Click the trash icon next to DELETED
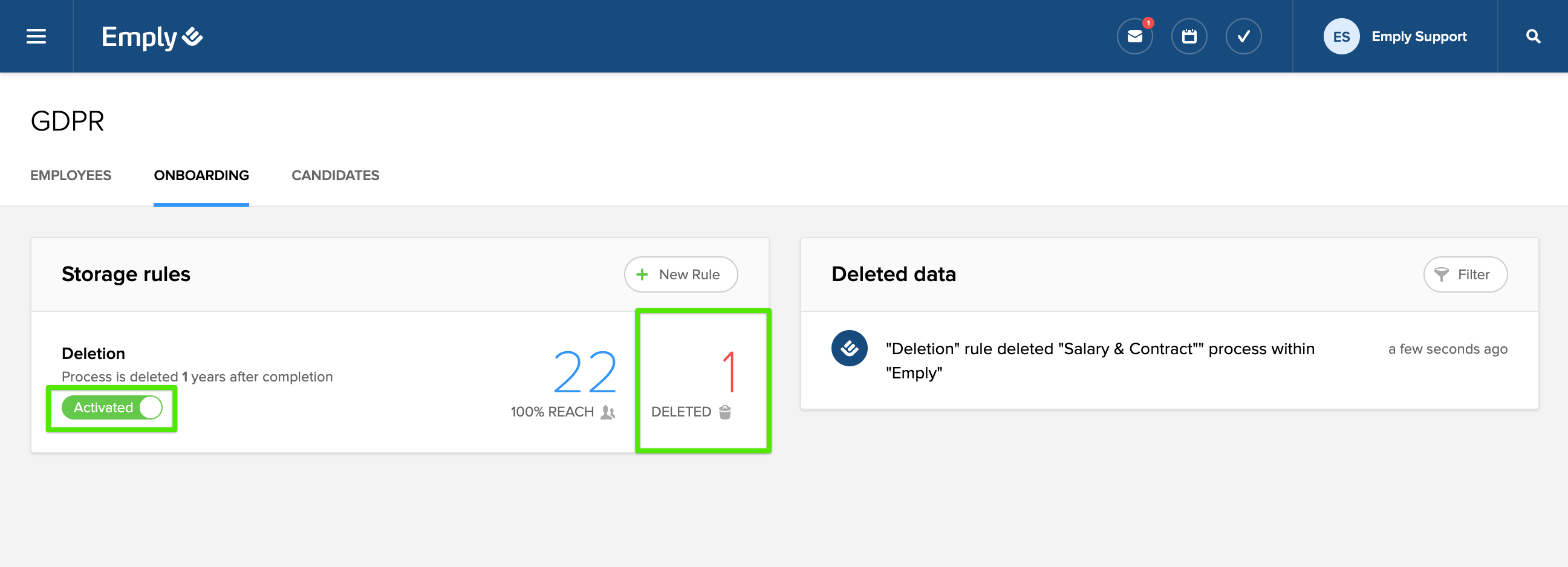The image size is (1568, 567). tap(725, 412)
